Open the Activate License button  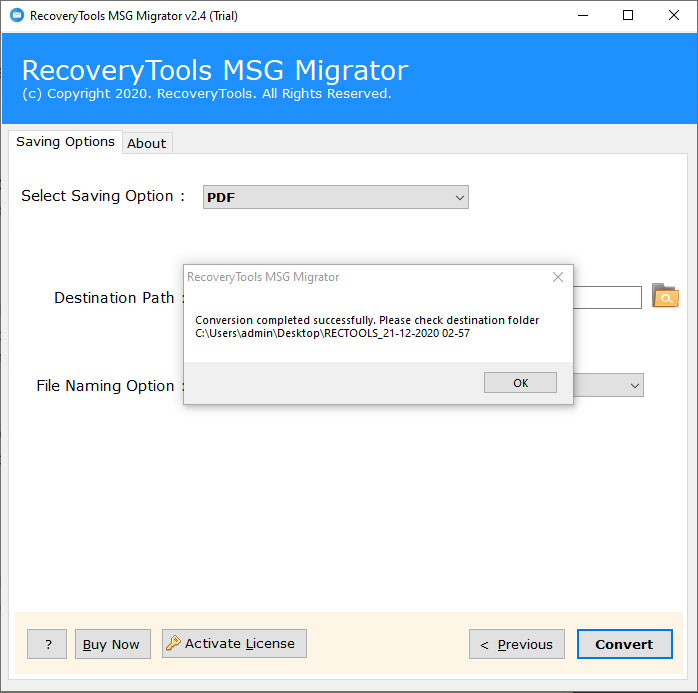tap(234, 644)
